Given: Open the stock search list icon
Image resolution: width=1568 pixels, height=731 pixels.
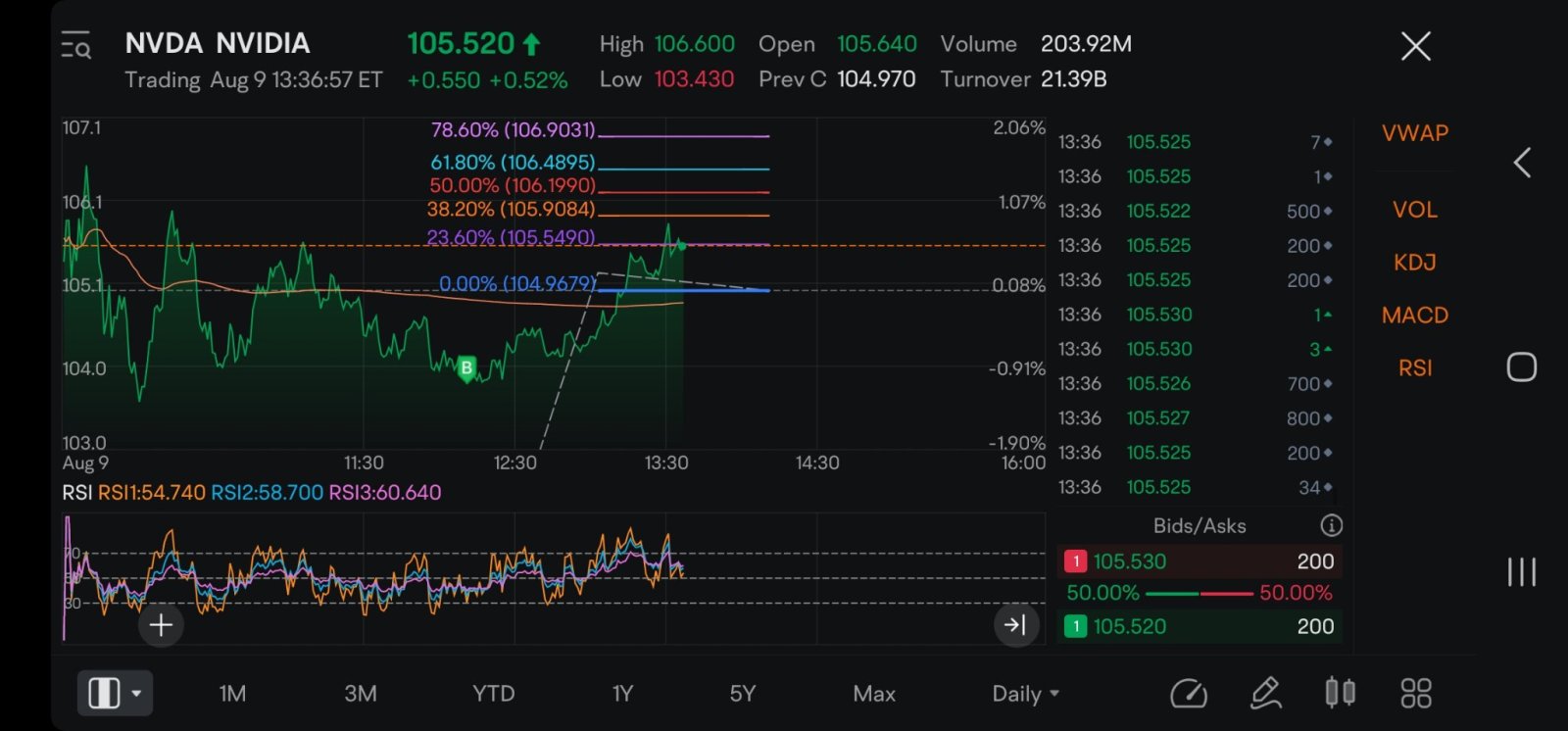Looking at the screenshot, I should (x=76, y=46).
